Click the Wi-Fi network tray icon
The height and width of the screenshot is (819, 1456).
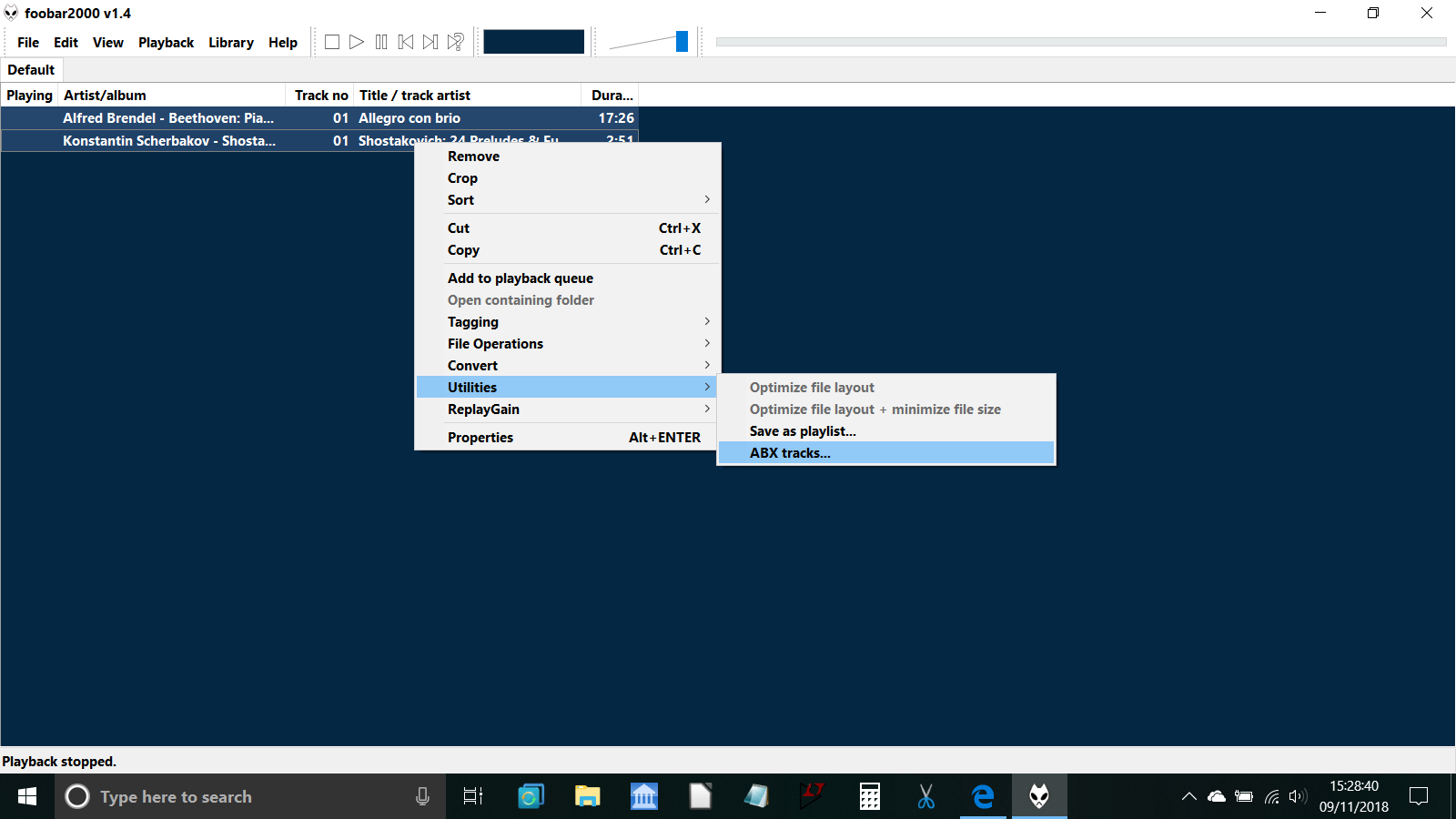click(1272, 796)
